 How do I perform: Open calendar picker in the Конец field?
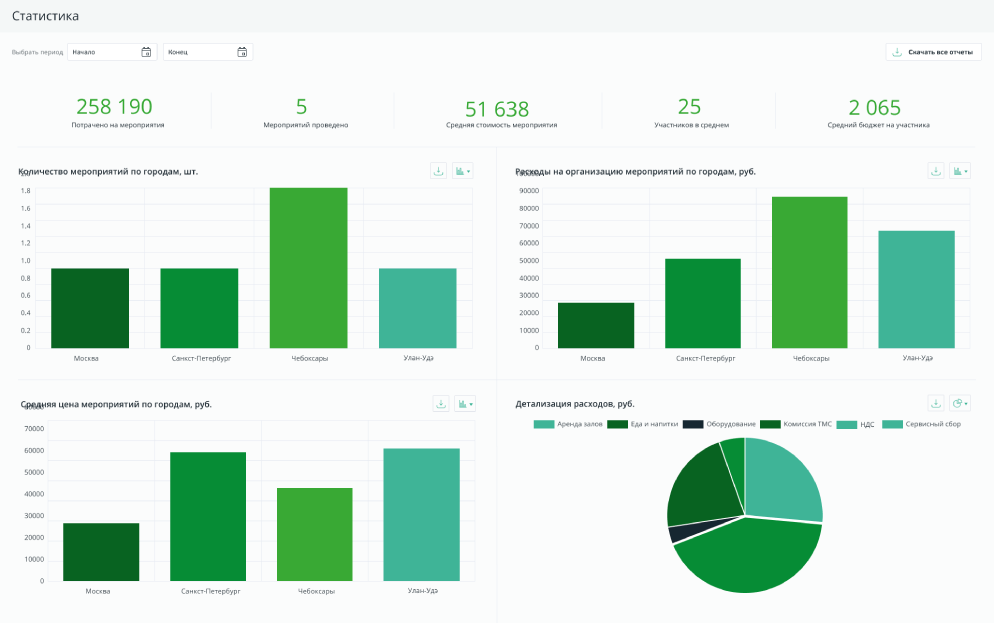(x=242, y=52)
